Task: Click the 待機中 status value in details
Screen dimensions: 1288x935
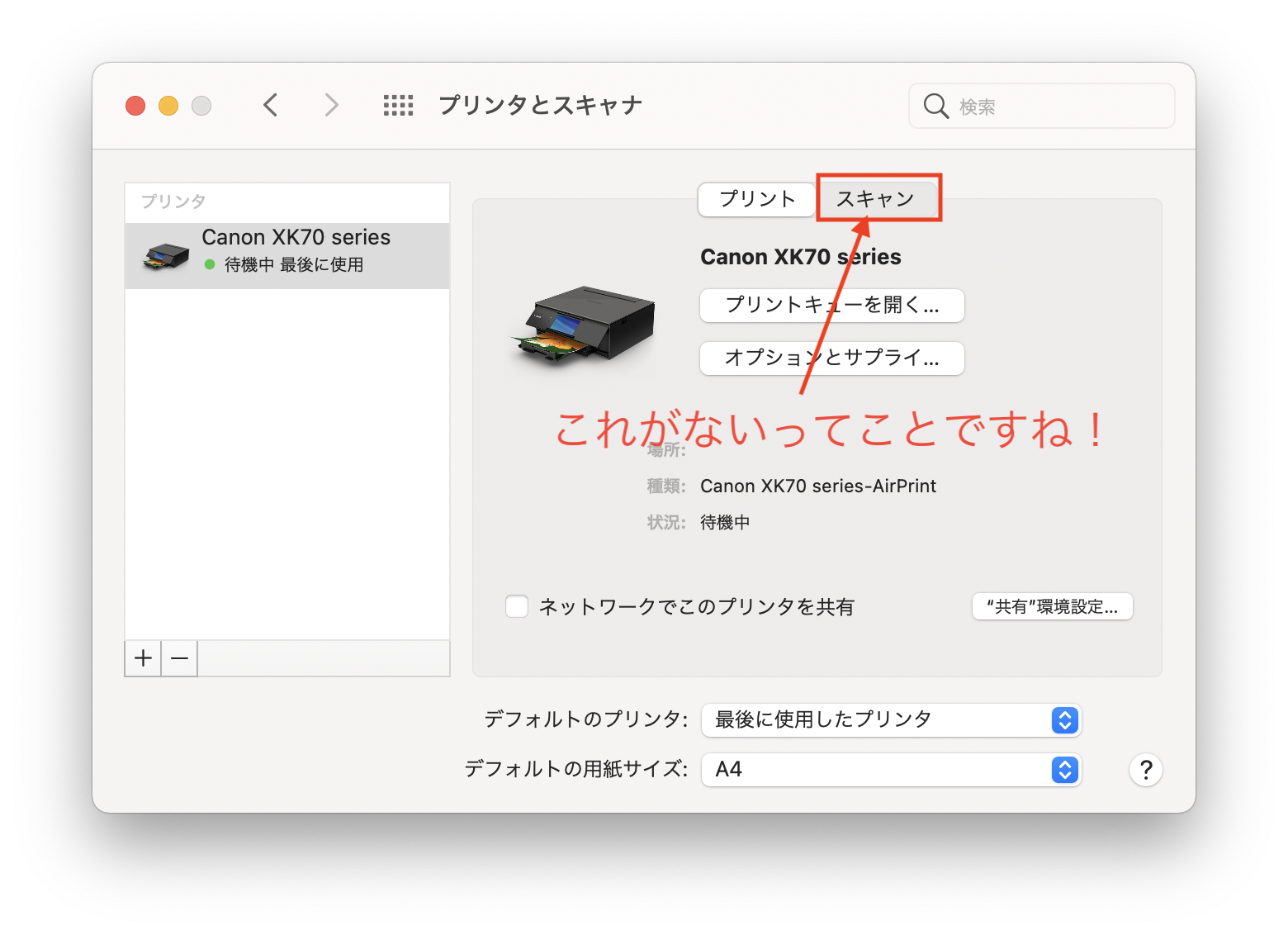Action: [x=725, y=522]
